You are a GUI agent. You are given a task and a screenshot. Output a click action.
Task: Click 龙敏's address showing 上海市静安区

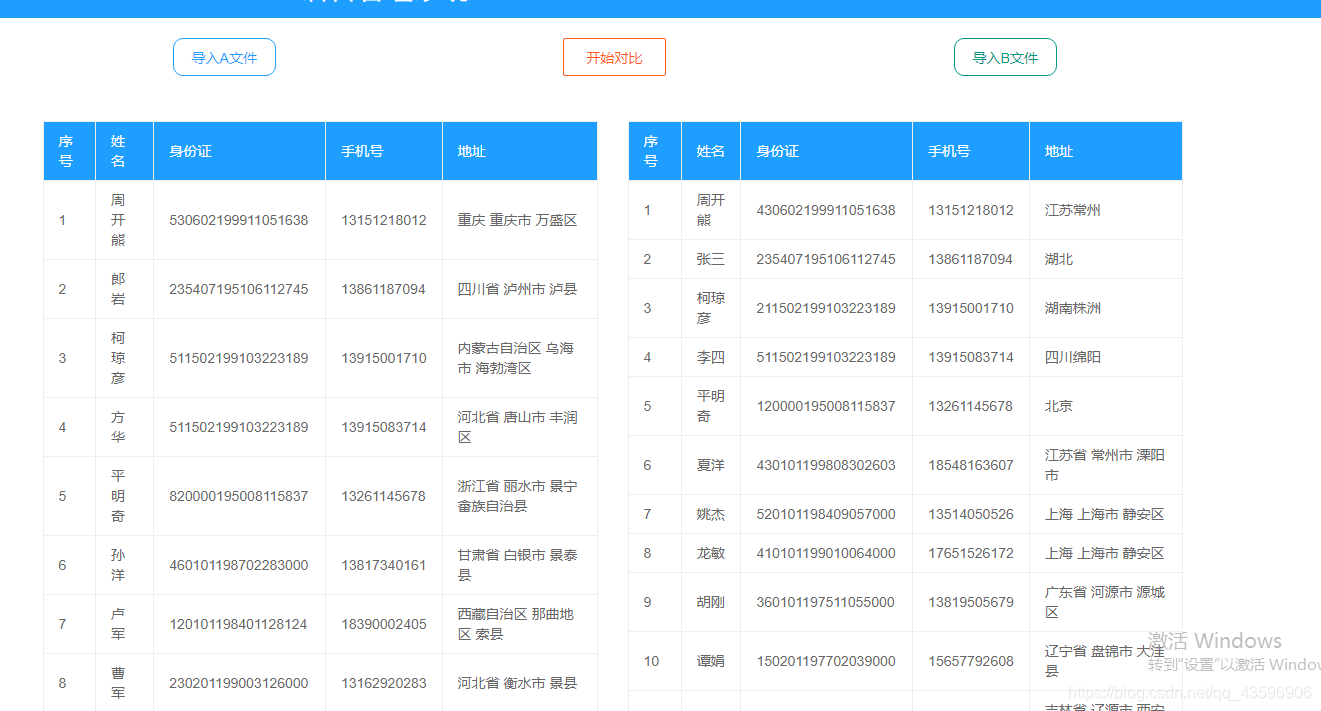(x=1104, y=553)
